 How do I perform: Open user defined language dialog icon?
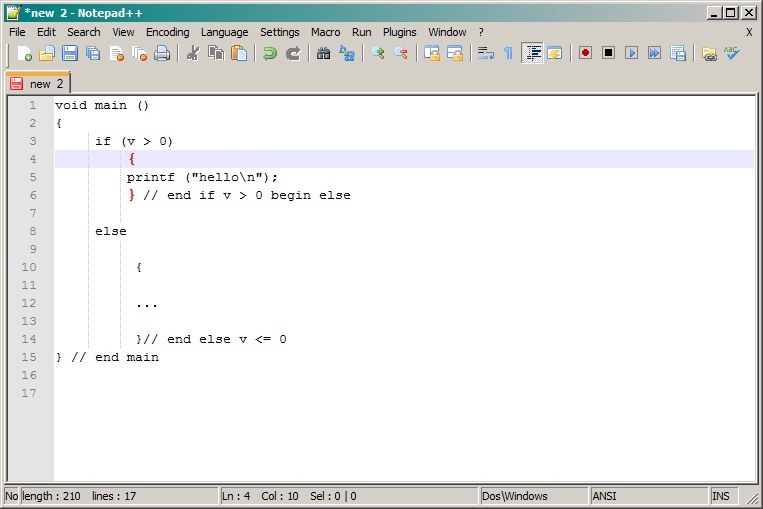point(555,53)
